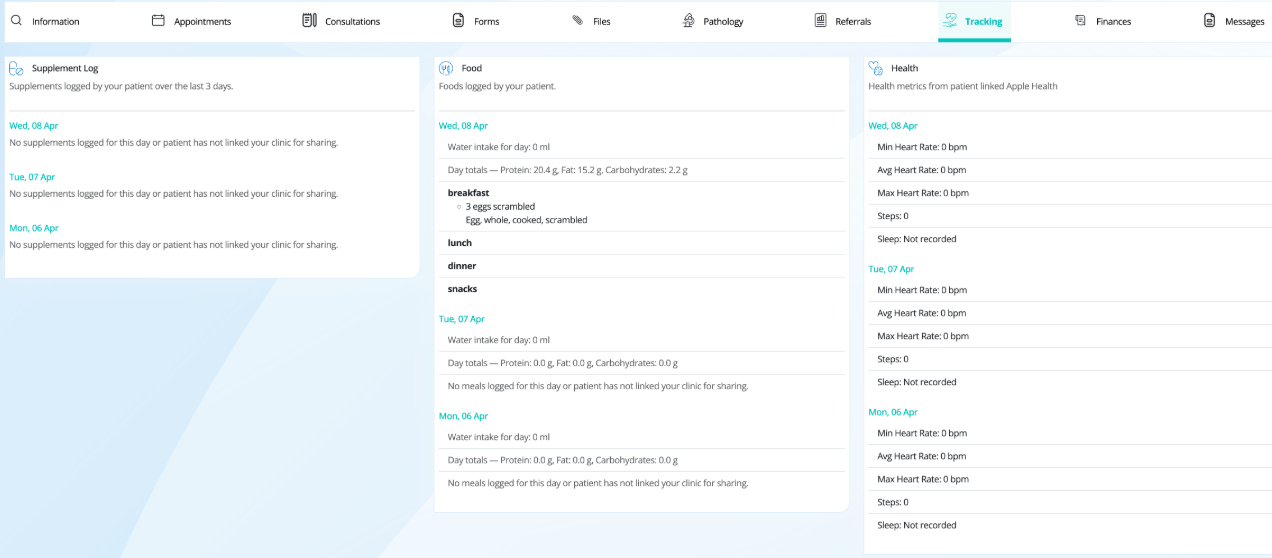Click 'Foods logged by your patient' text
Image resolution: width=1272 pixels, height=558 pixels.
pyautogui.click(x=497, y=86)
